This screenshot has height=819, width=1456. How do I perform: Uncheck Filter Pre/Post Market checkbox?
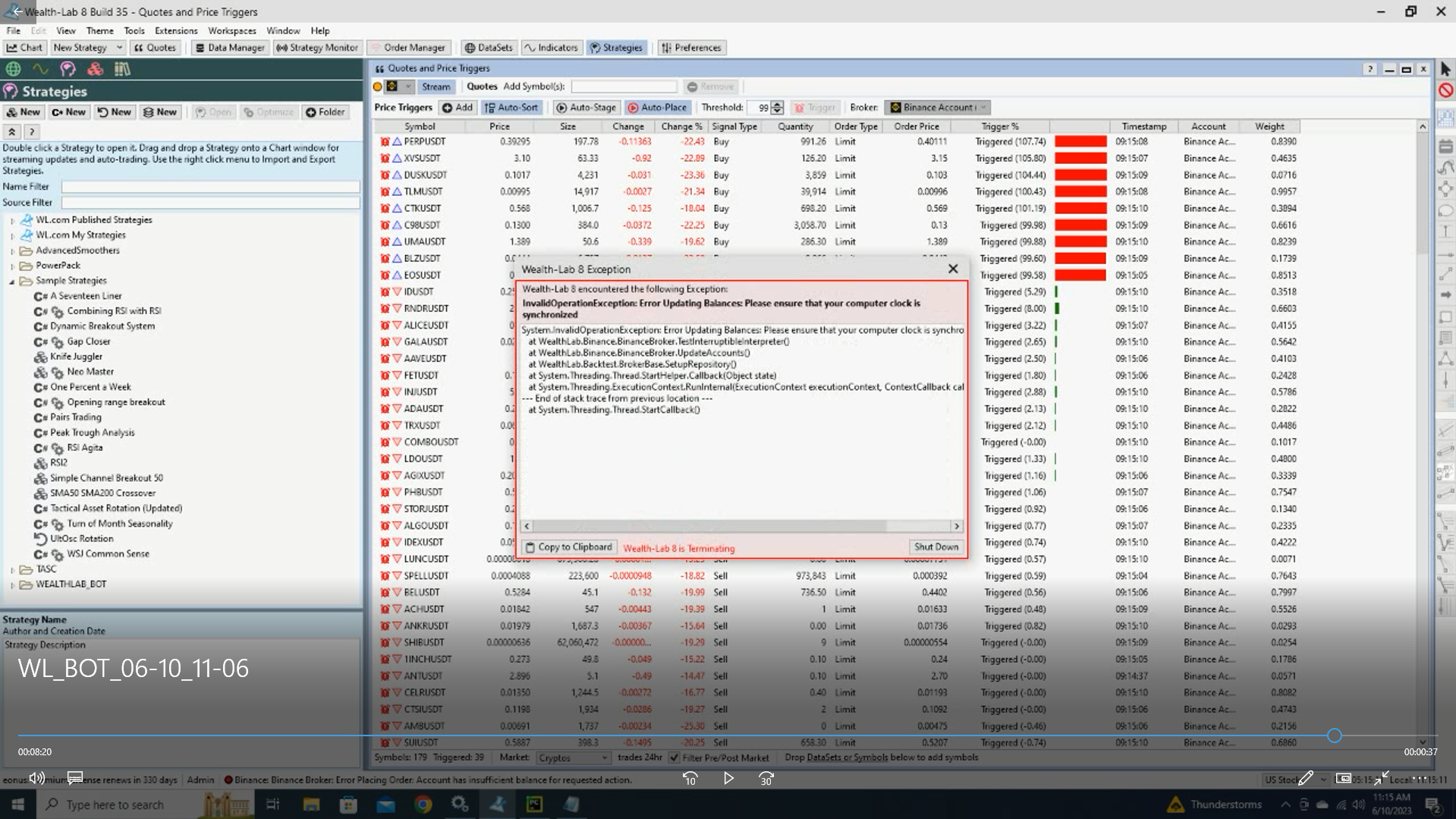674,758
